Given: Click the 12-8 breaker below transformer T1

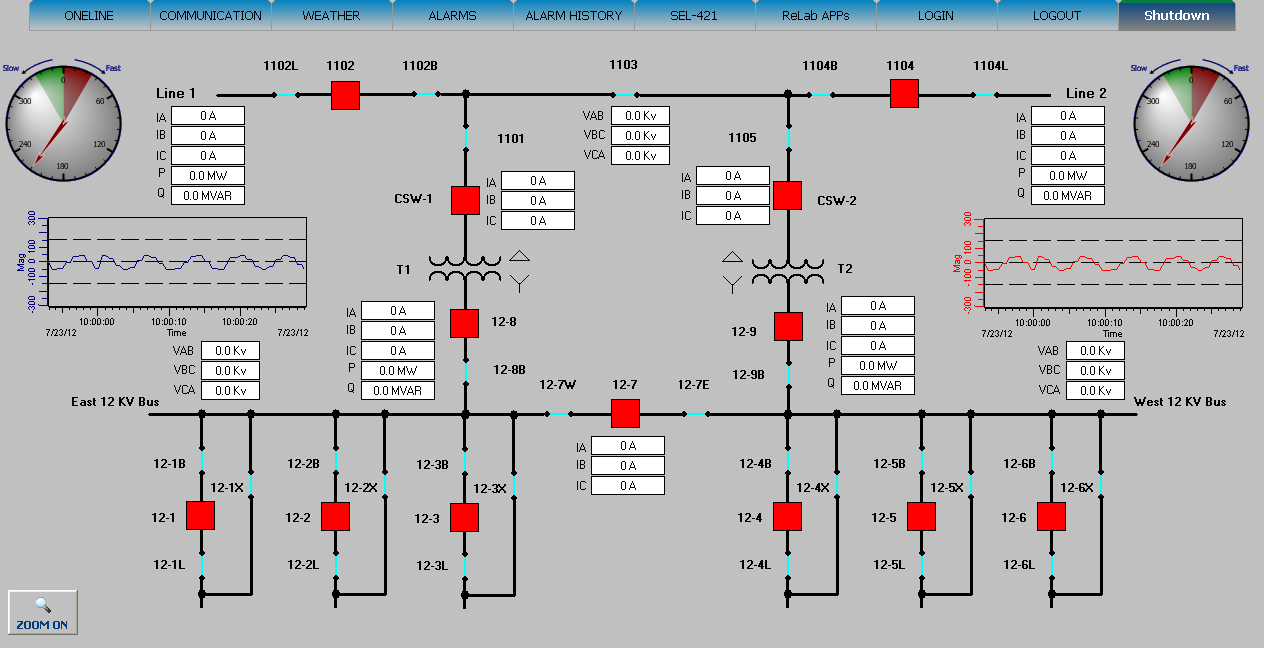Looking at the screenshot, I should coord(464,323).
